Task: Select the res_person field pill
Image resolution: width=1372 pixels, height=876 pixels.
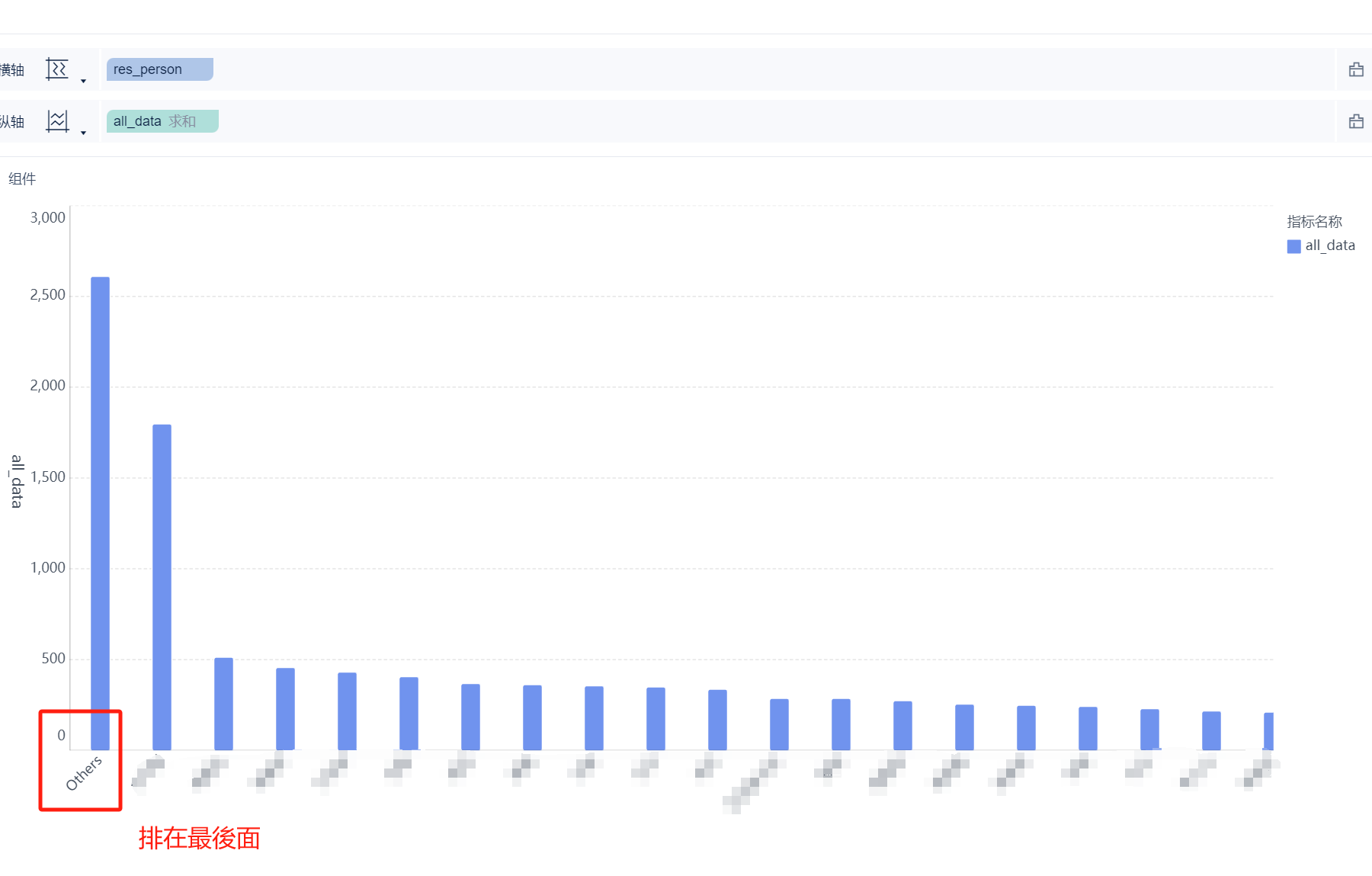Action: [160, 69]
